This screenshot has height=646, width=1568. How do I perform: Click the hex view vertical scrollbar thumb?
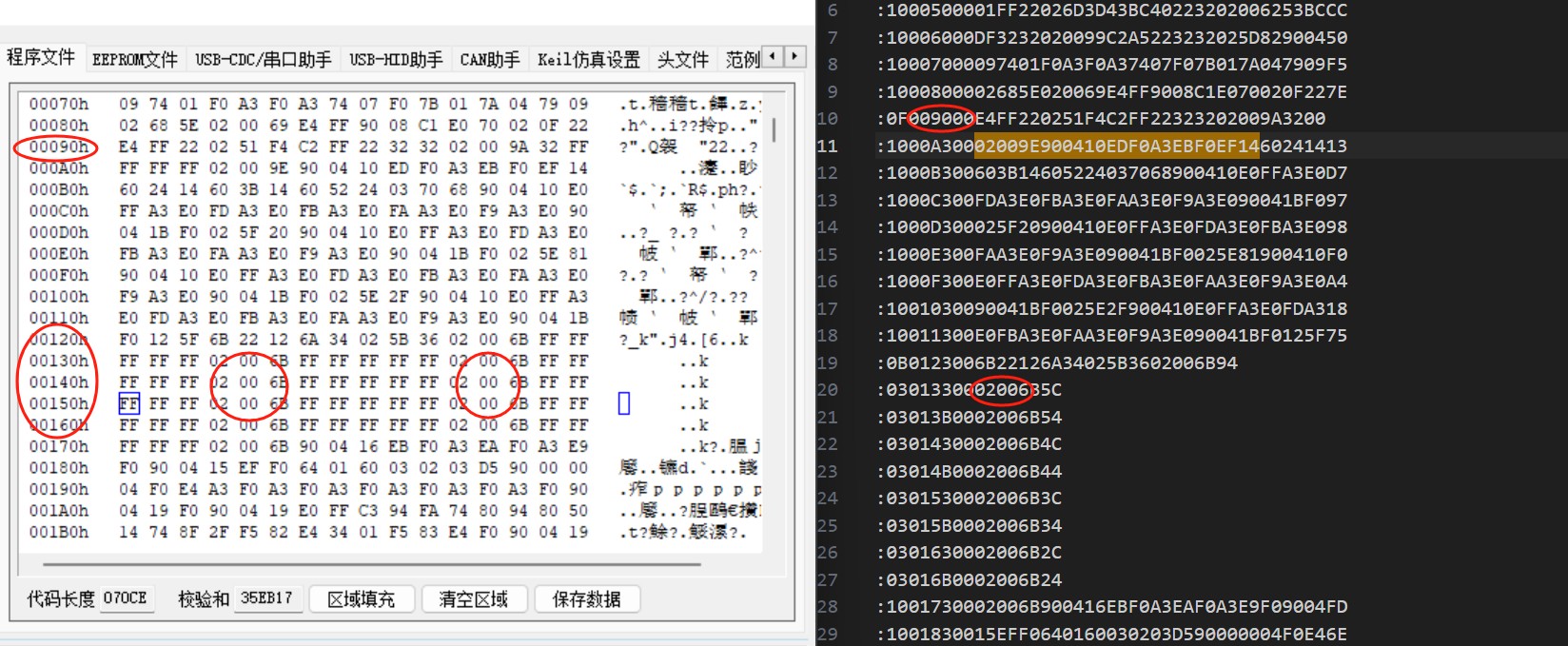[774, 129]
